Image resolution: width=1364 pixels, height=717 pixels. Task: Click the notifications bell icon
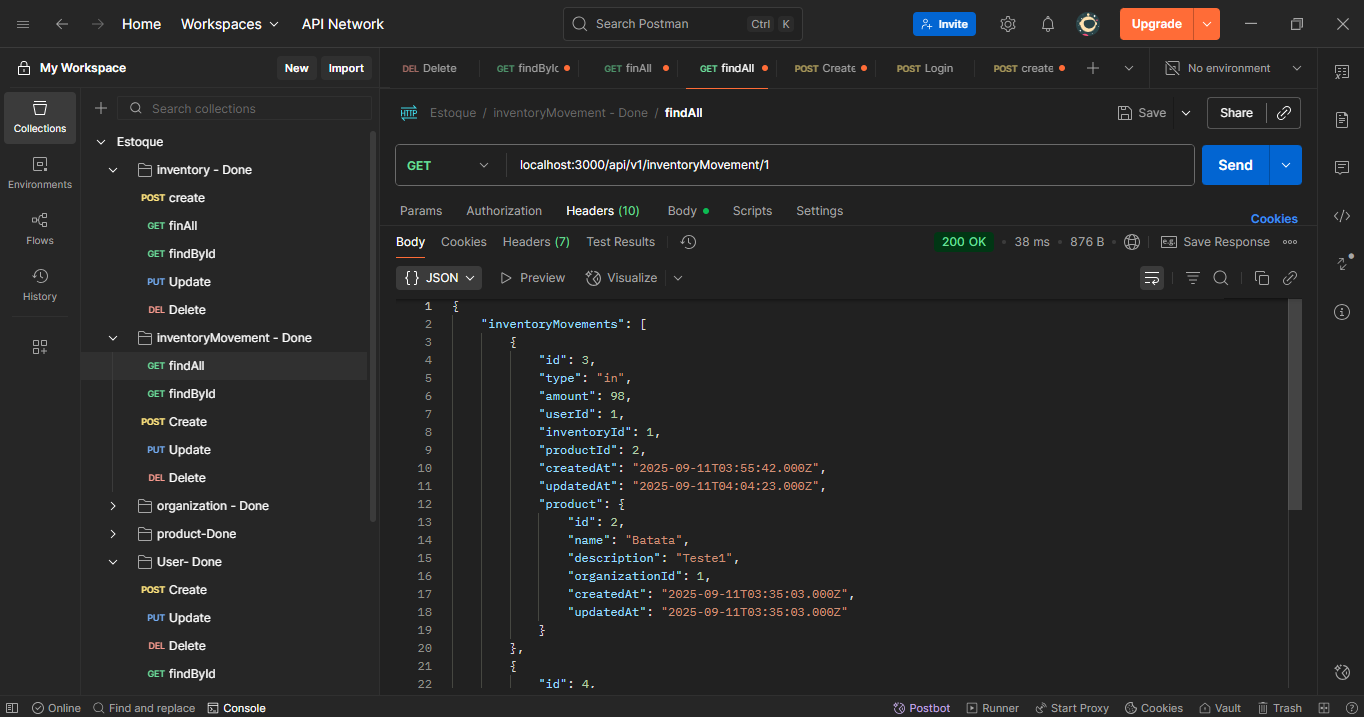[1047, 24]
